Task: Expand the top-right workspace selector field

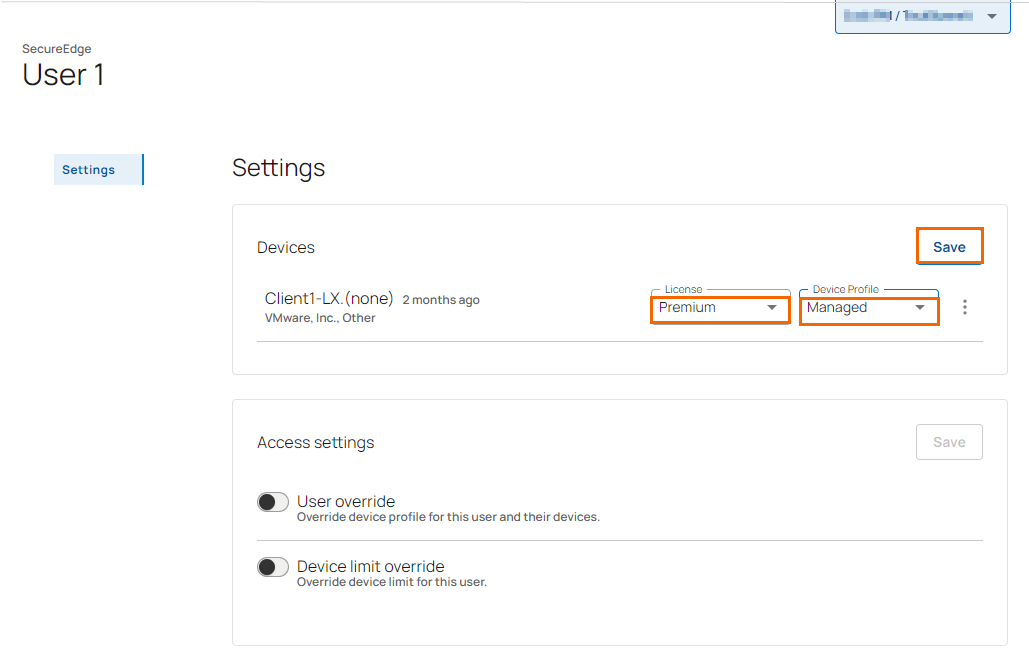Action: (x=910, y=17)
